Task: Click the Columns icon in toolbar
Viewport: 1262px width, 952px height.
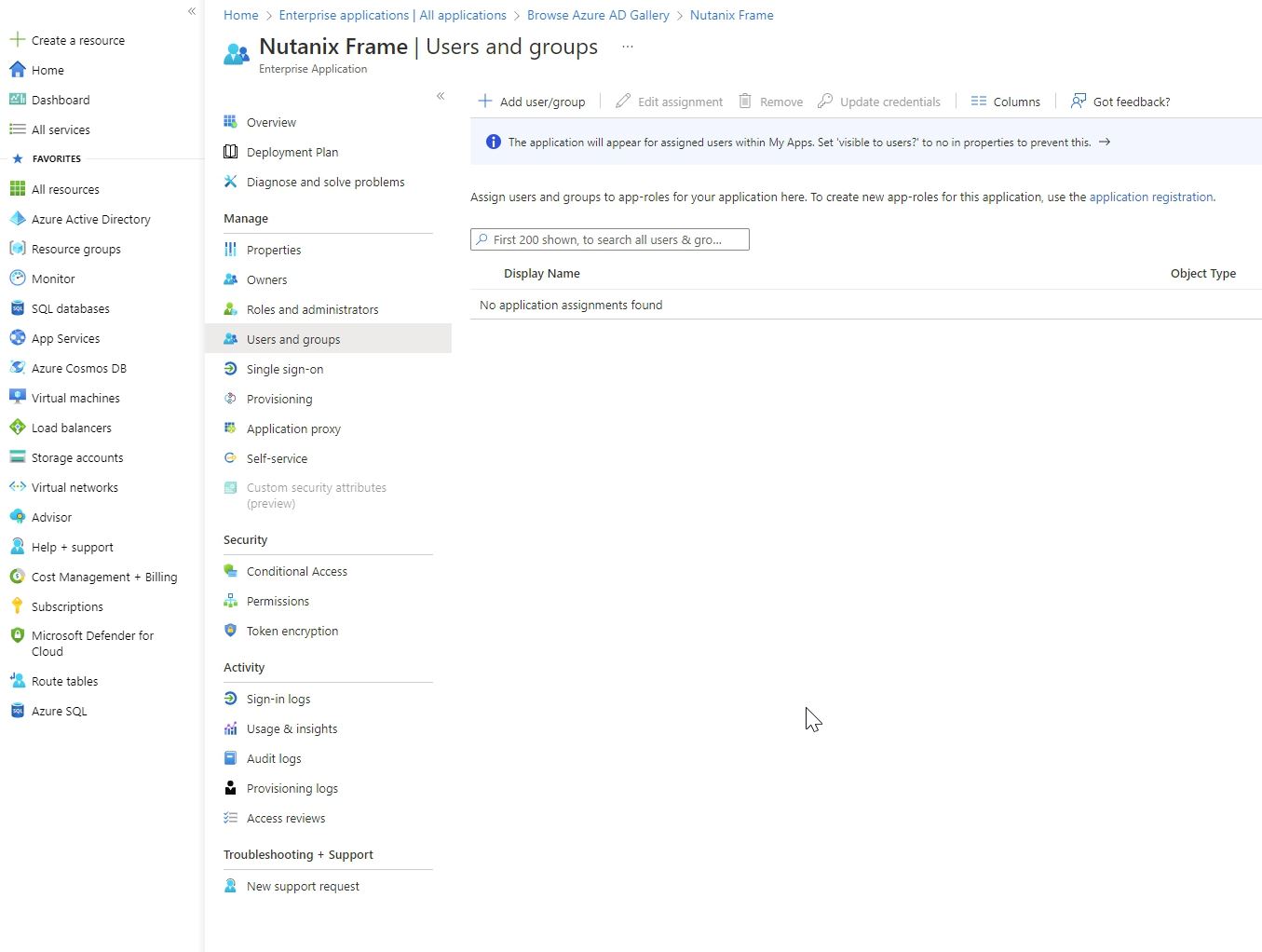Action: [978, 102]
